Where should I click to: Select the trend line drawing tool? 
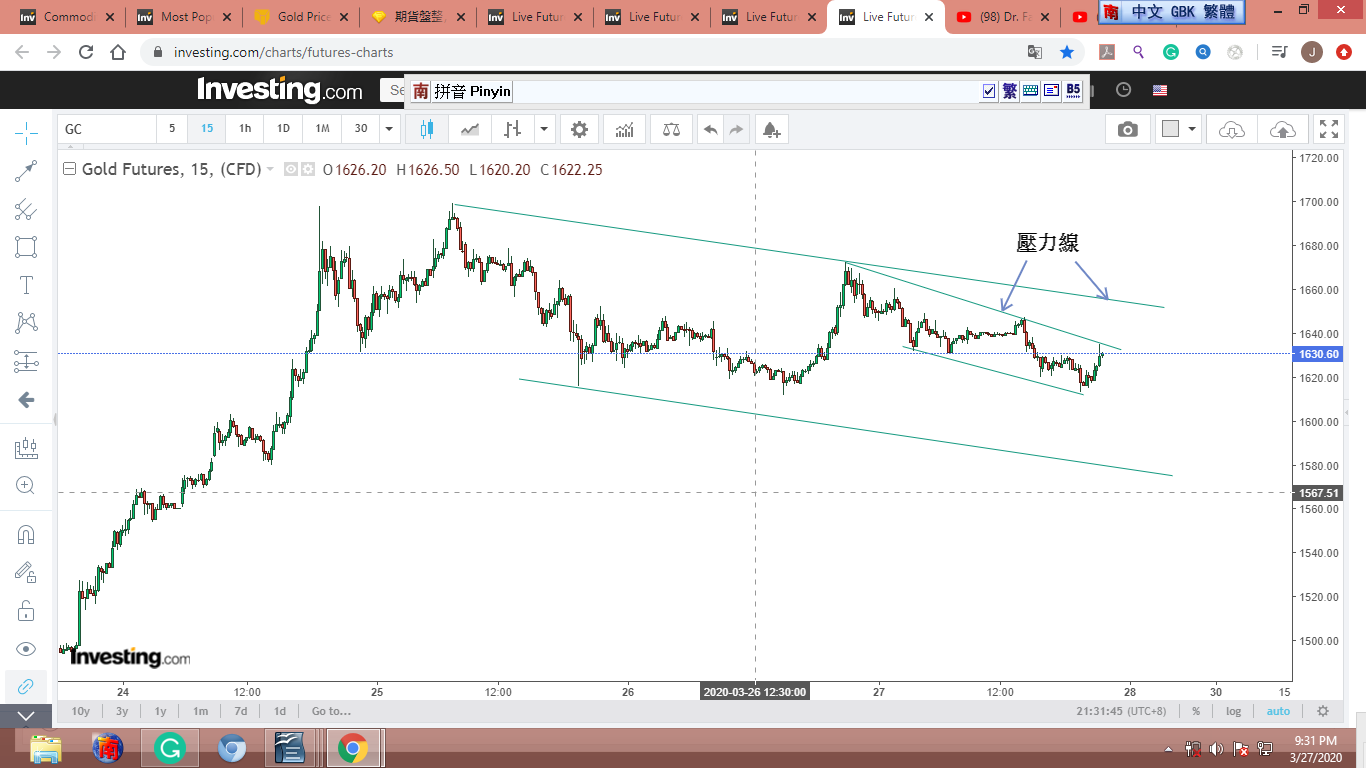coord(26,171)
